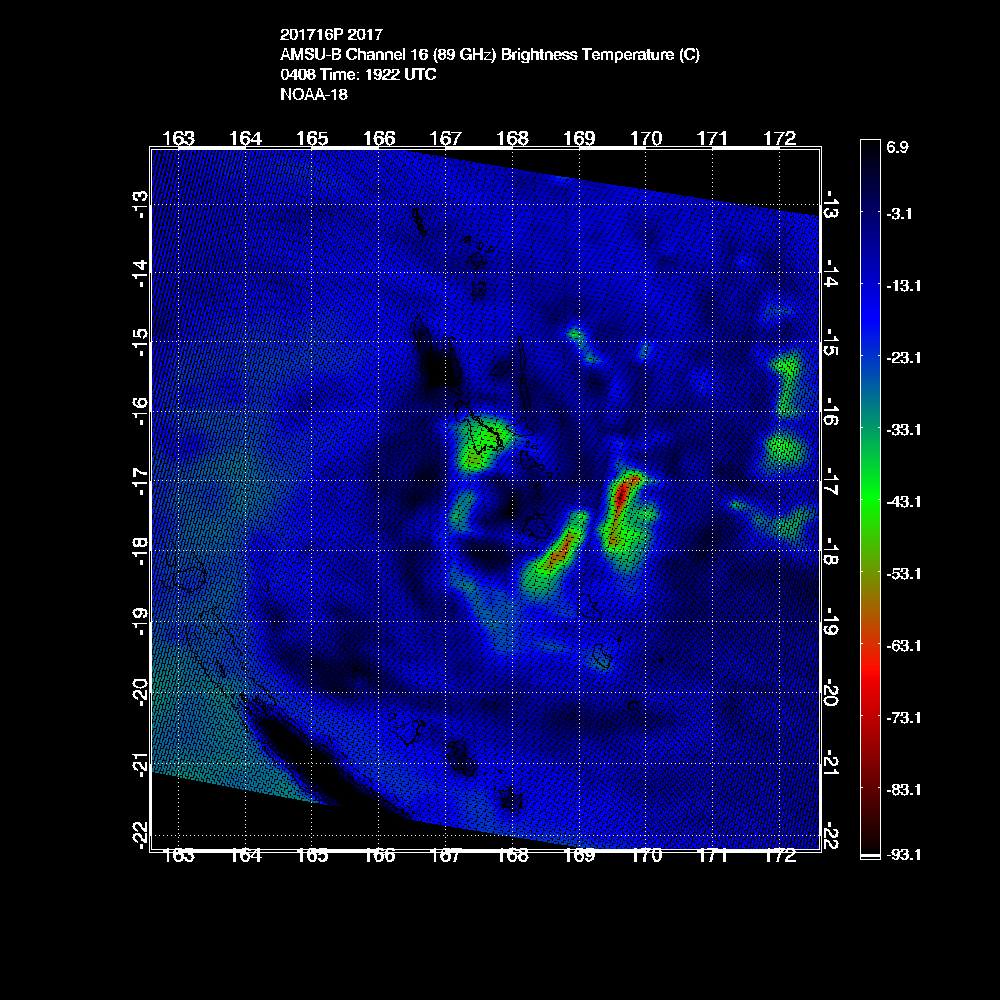The image size is (1000, 1000).
Task: Click latitude label "-17" on the right axis
Action: coord(831,482)
